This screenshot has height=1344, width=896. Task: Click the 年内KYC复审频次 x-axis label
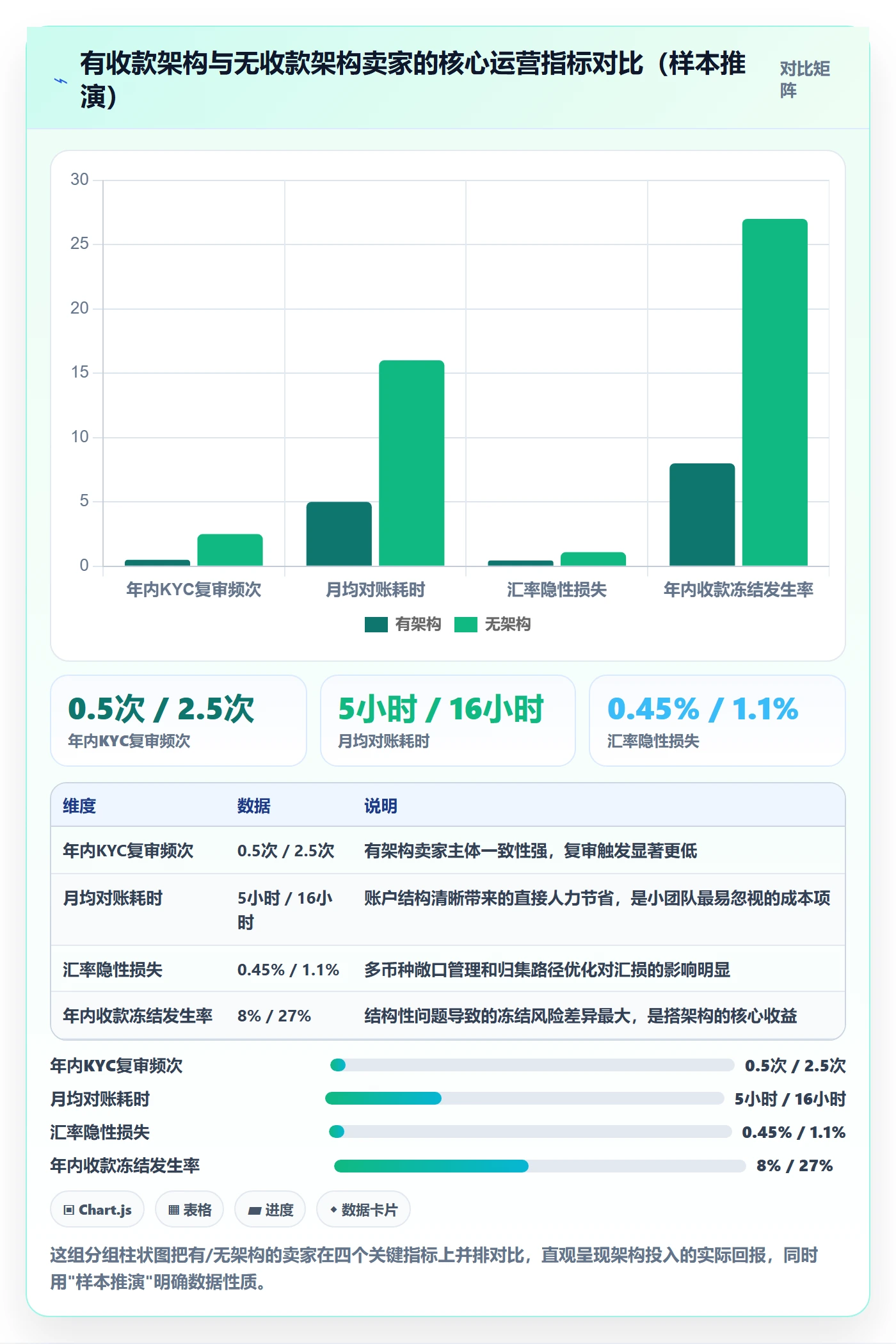click(194, 589)
